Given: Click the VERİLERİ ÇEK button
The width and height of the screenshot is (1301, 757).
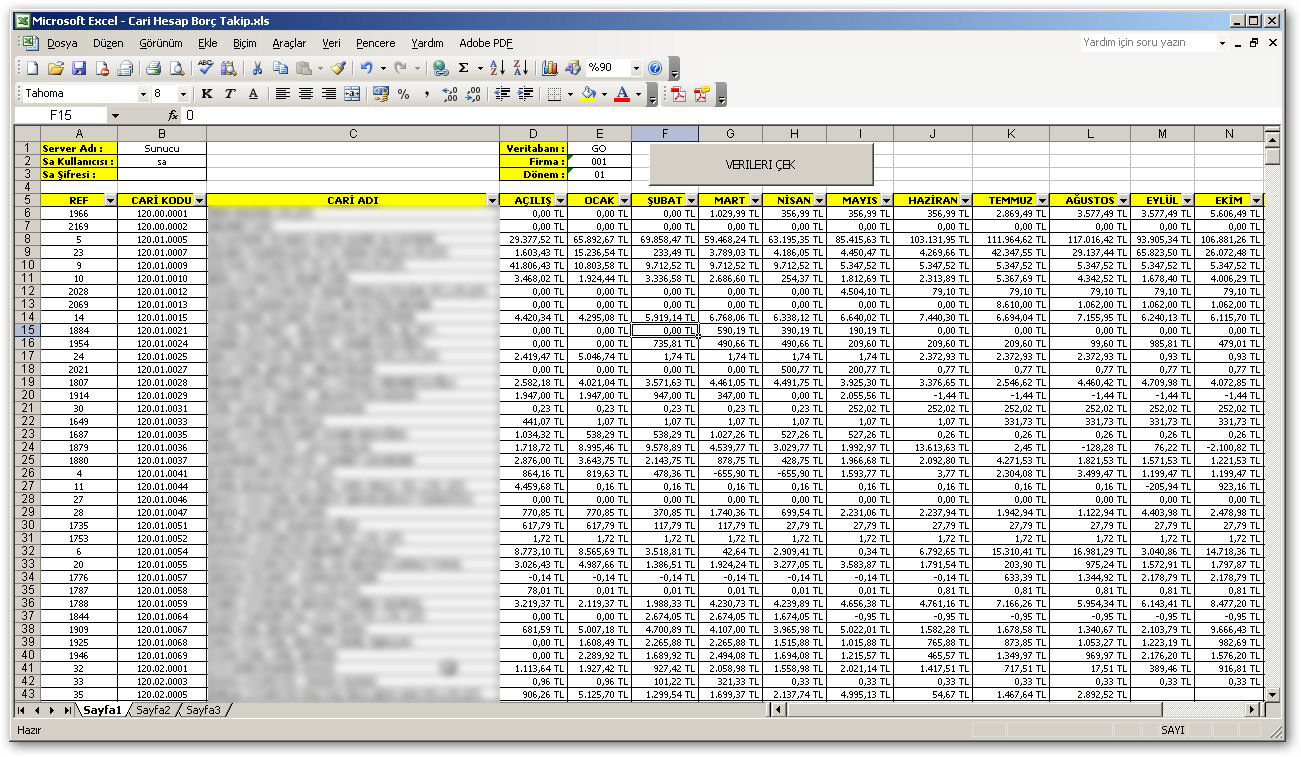Looking at the screenshot, I should [760, 164].
